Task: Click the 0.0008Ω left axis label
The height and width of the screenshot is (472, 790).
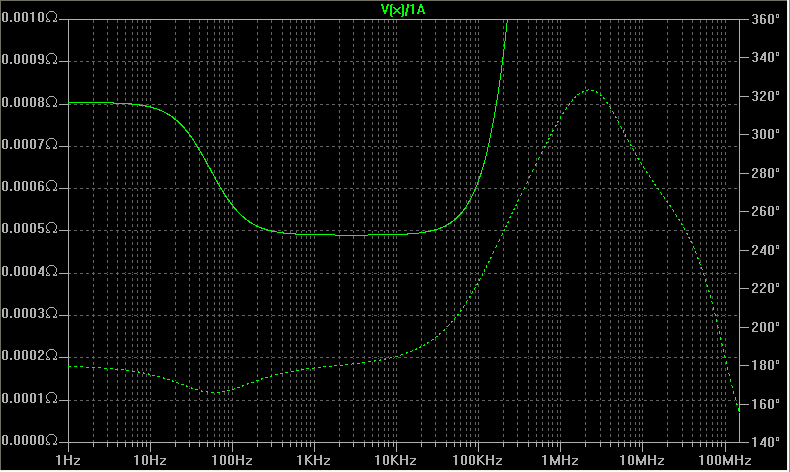Action: pyautogui.click(x=30, y=102)
